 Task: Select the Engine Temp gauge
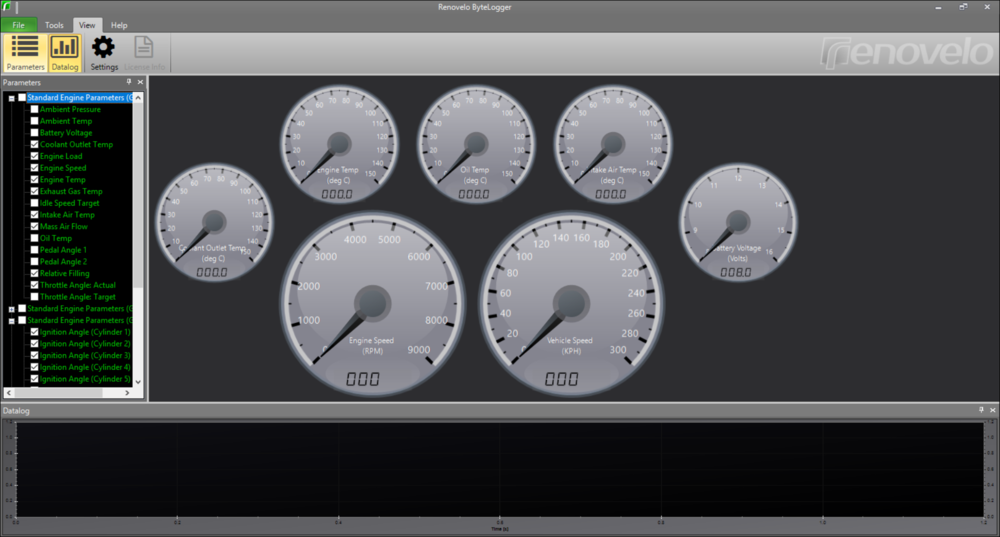pos(339,144)
